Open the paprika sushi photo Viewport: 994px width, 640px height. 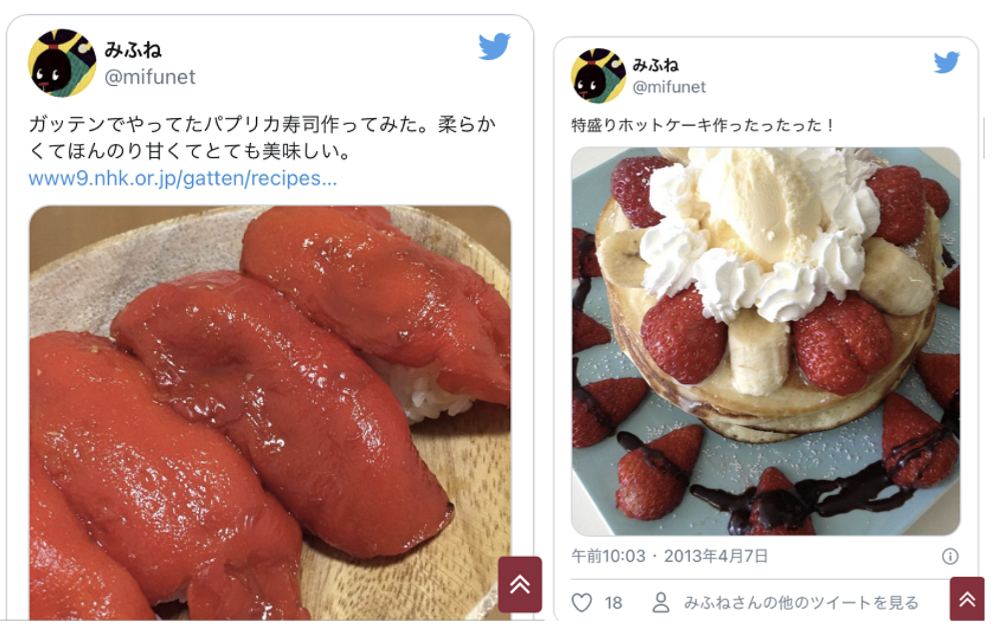[270, 413]
